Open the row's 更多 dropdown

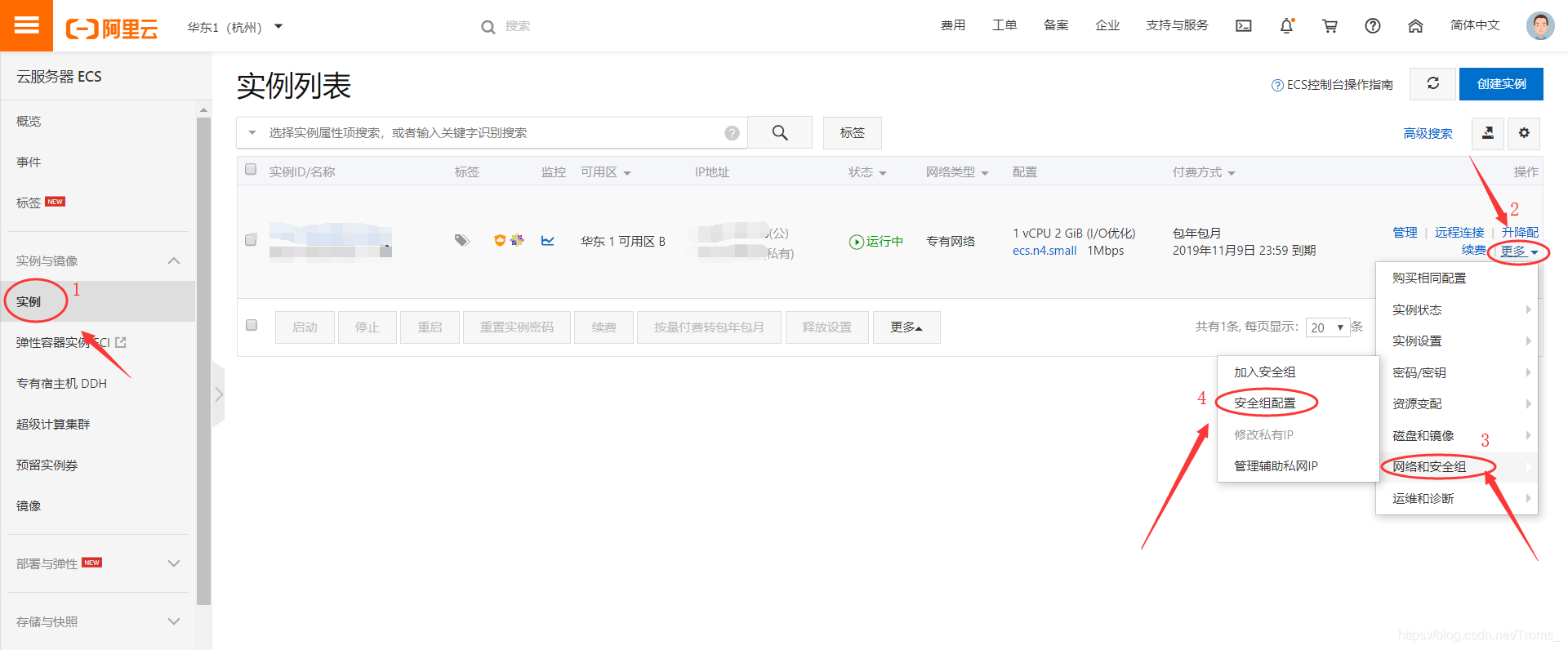1519,252
